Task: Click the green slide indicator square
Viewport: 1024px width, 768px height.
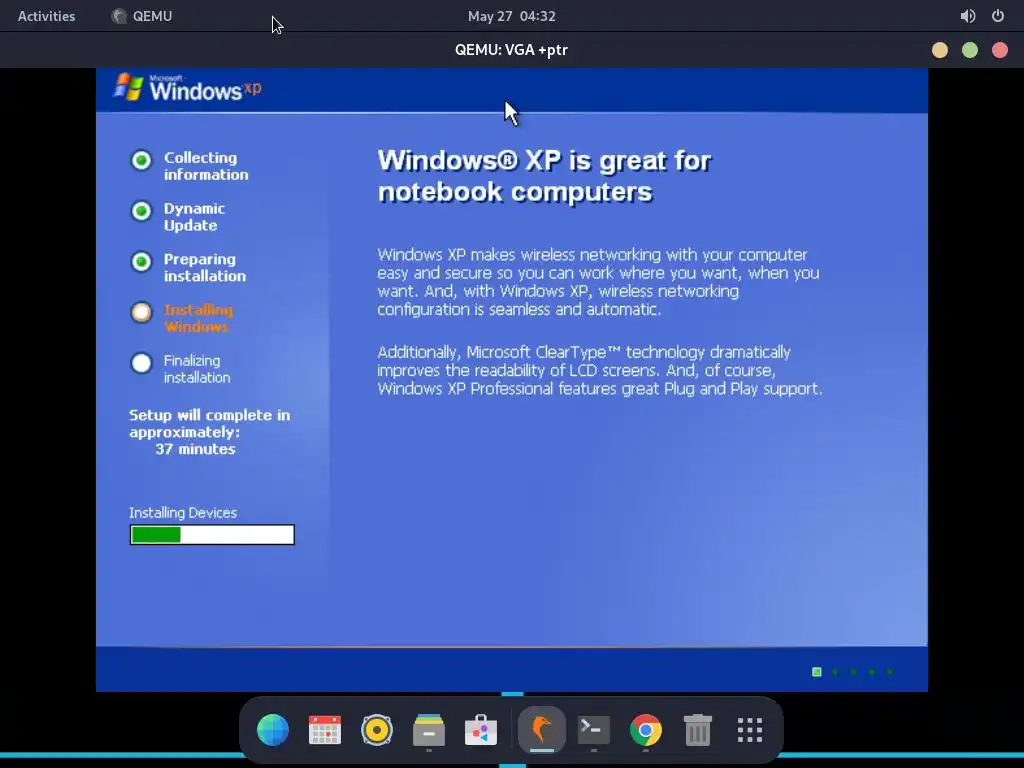Action: [x=816, y=672]
